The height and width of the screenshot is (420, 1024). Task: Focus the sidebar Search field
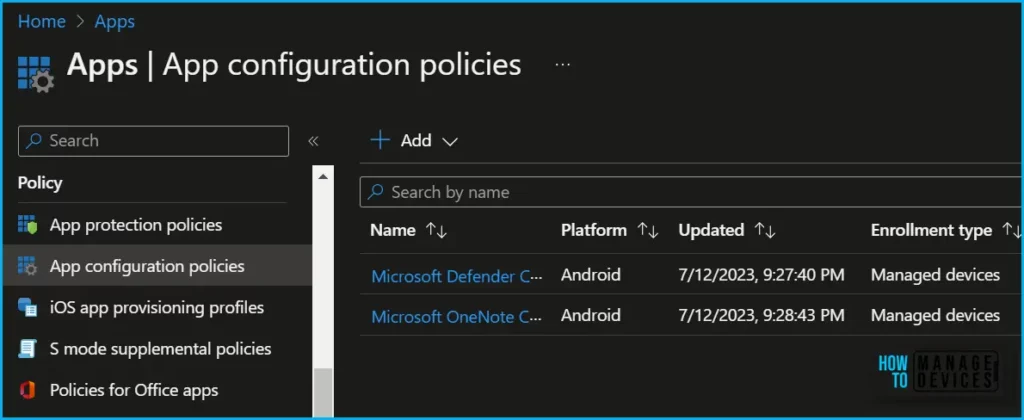(153, 140)
